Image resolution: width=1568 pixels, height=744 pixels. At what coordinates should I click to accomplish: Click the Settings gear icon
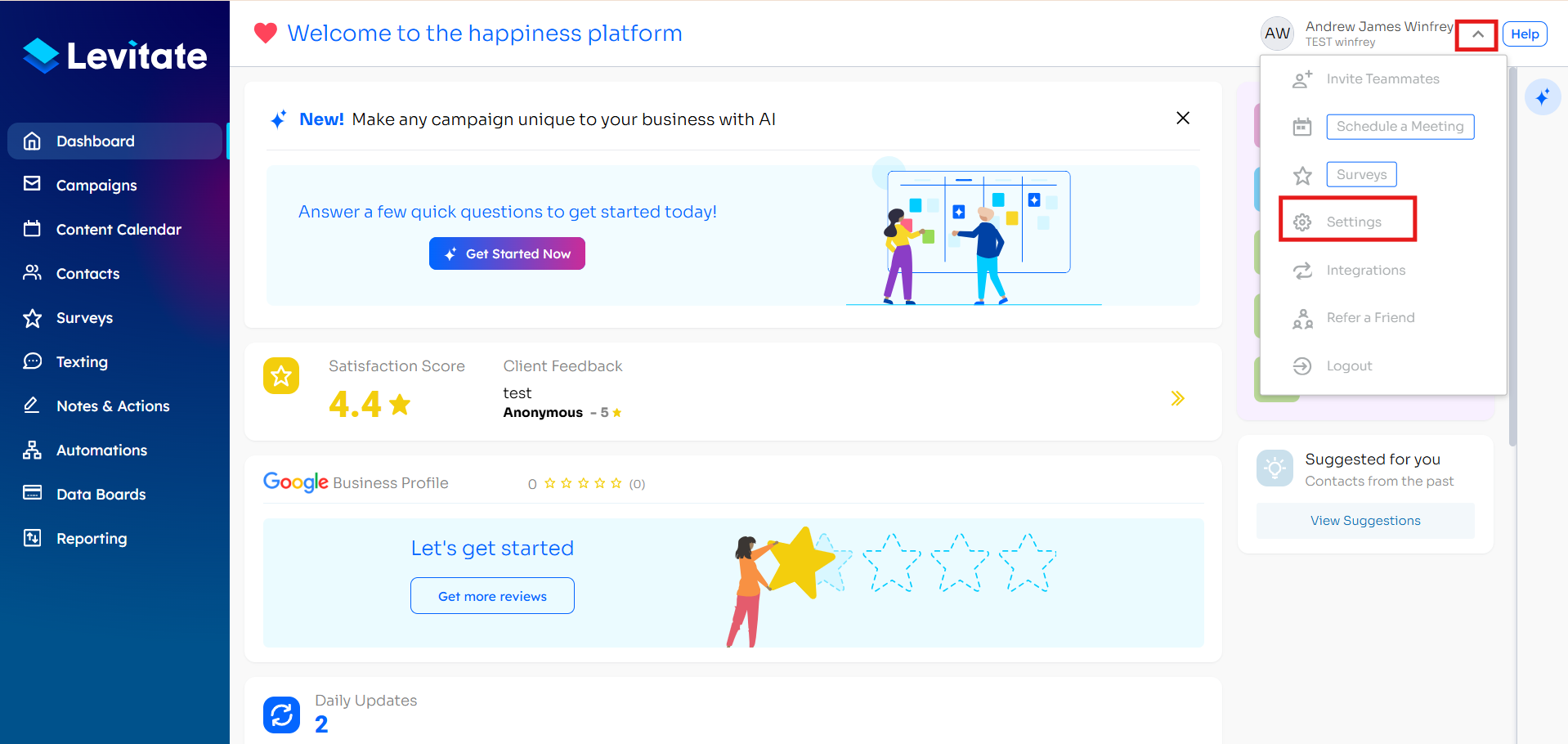tap(1302, 222)
